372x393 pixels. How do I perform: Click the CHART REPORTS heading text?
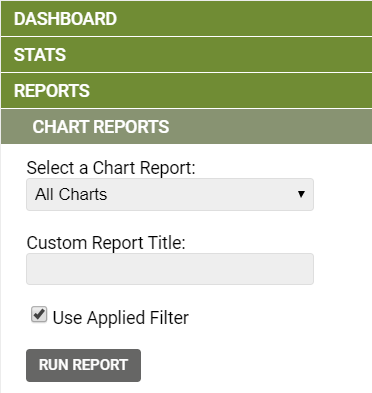coord(101,127)
